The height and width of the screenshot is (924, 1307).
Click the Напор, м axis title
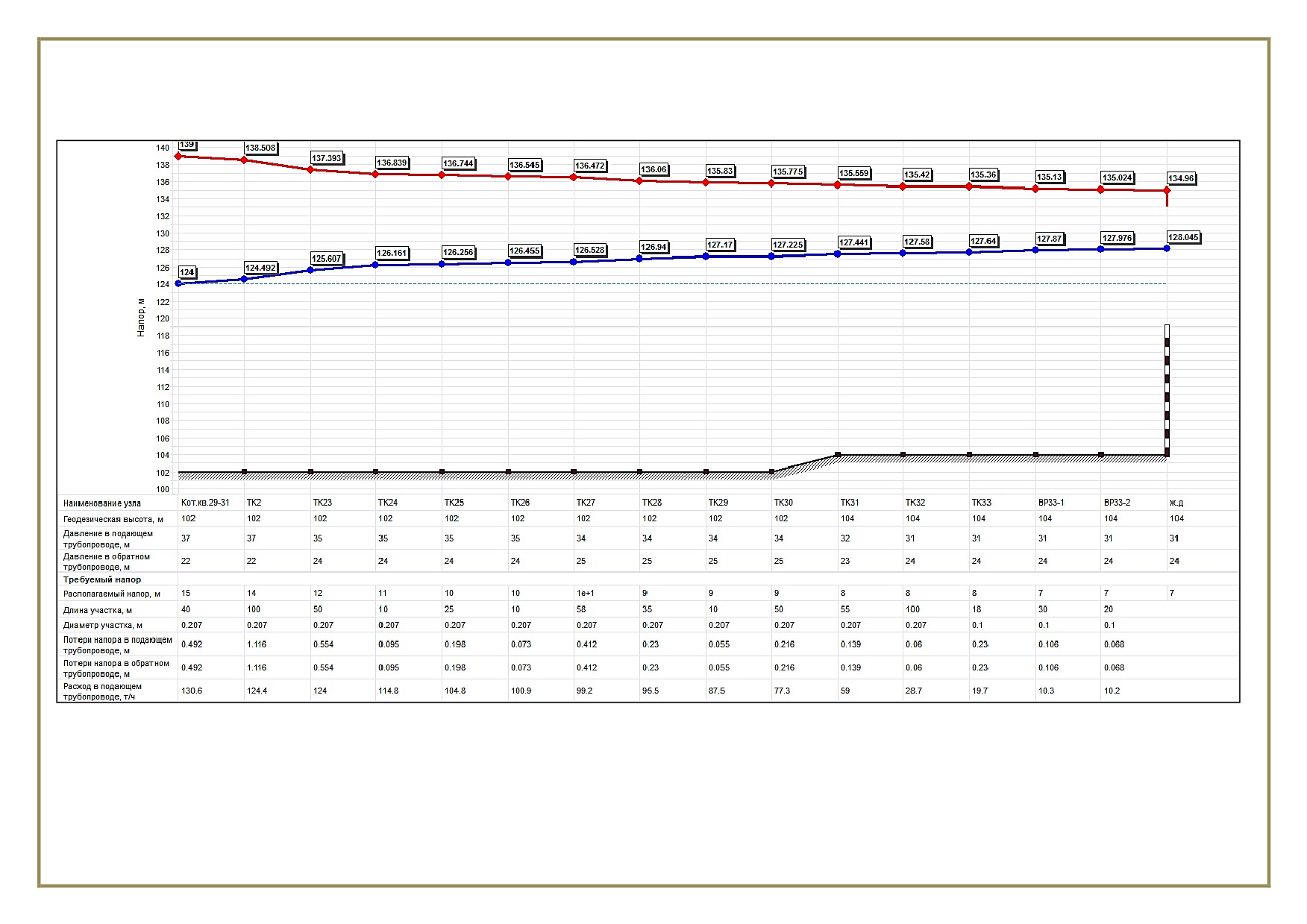(x=141, y=317)
